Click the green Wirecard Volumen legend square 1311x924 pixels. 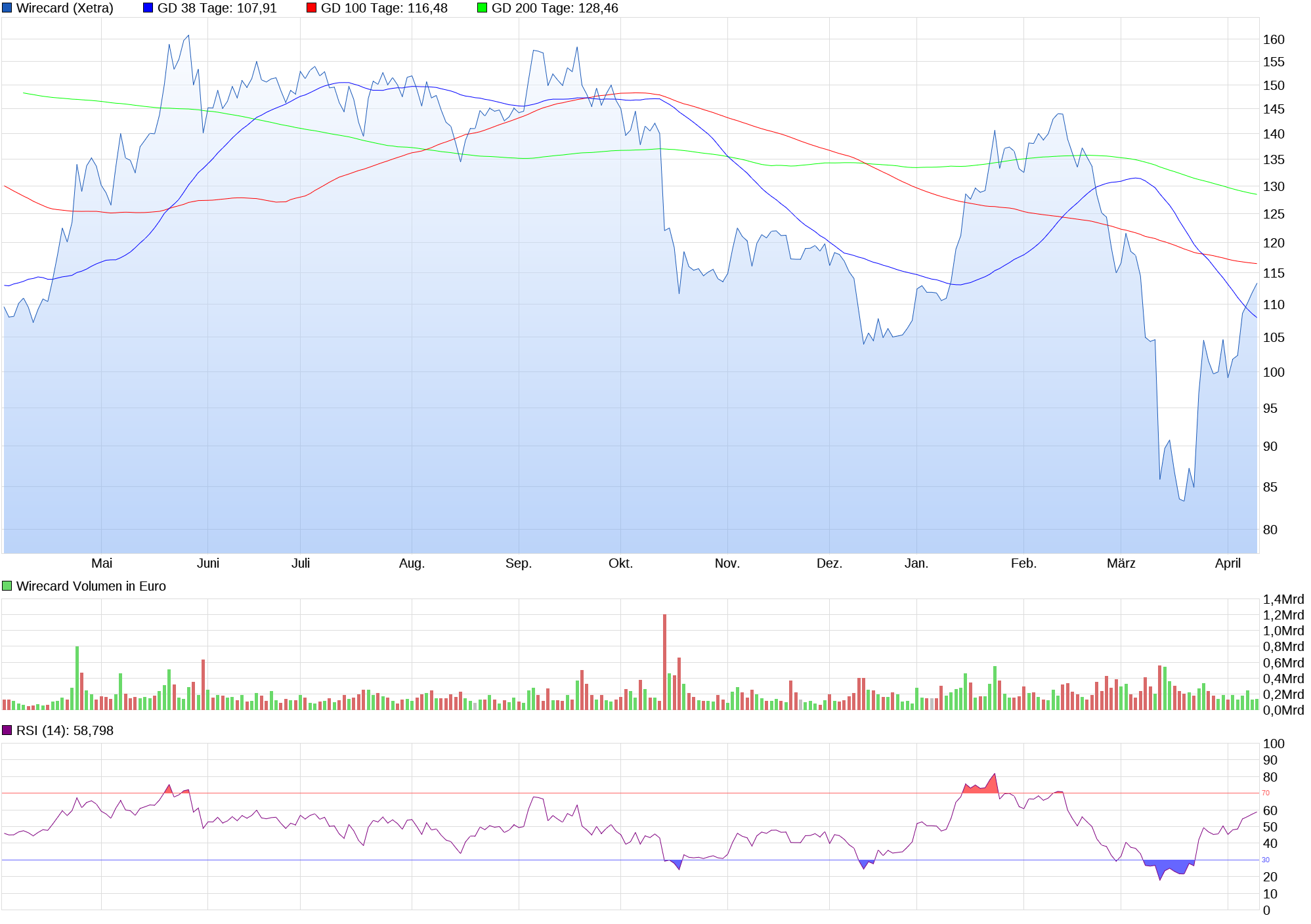click(7, 586)
